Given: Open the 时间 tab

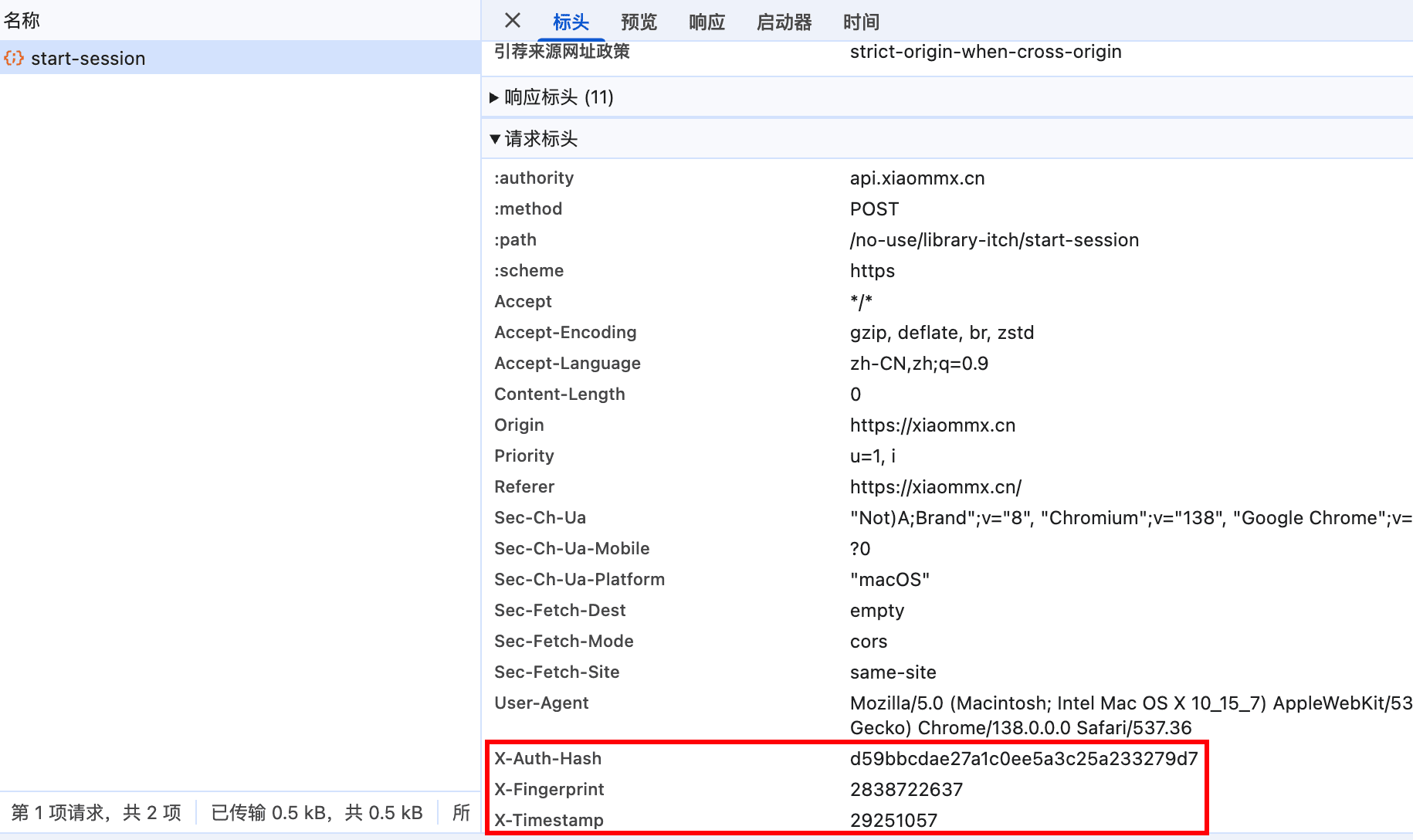Looking at the screenshot, I should tap(861, 22).
